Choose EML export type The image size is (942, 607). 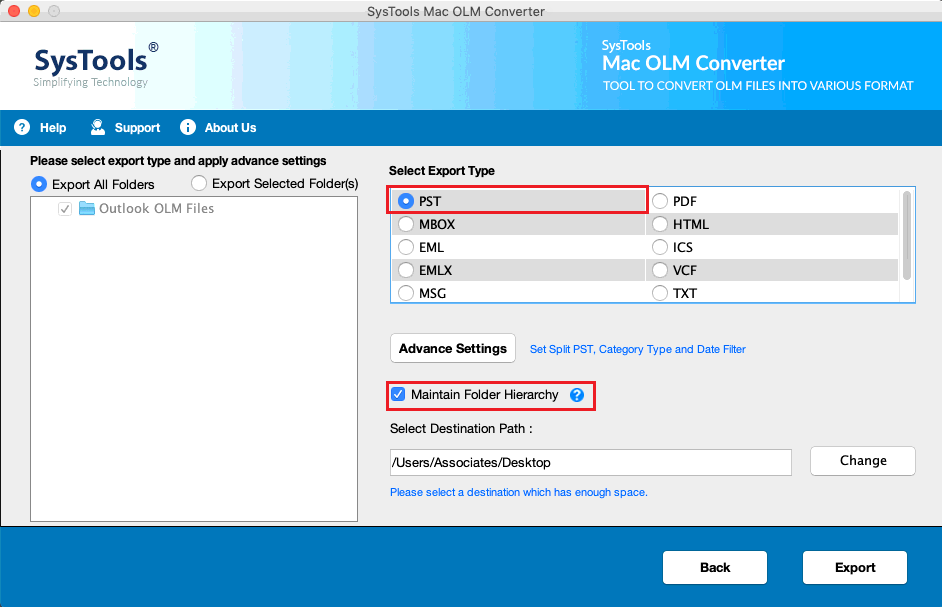(406, 247)
